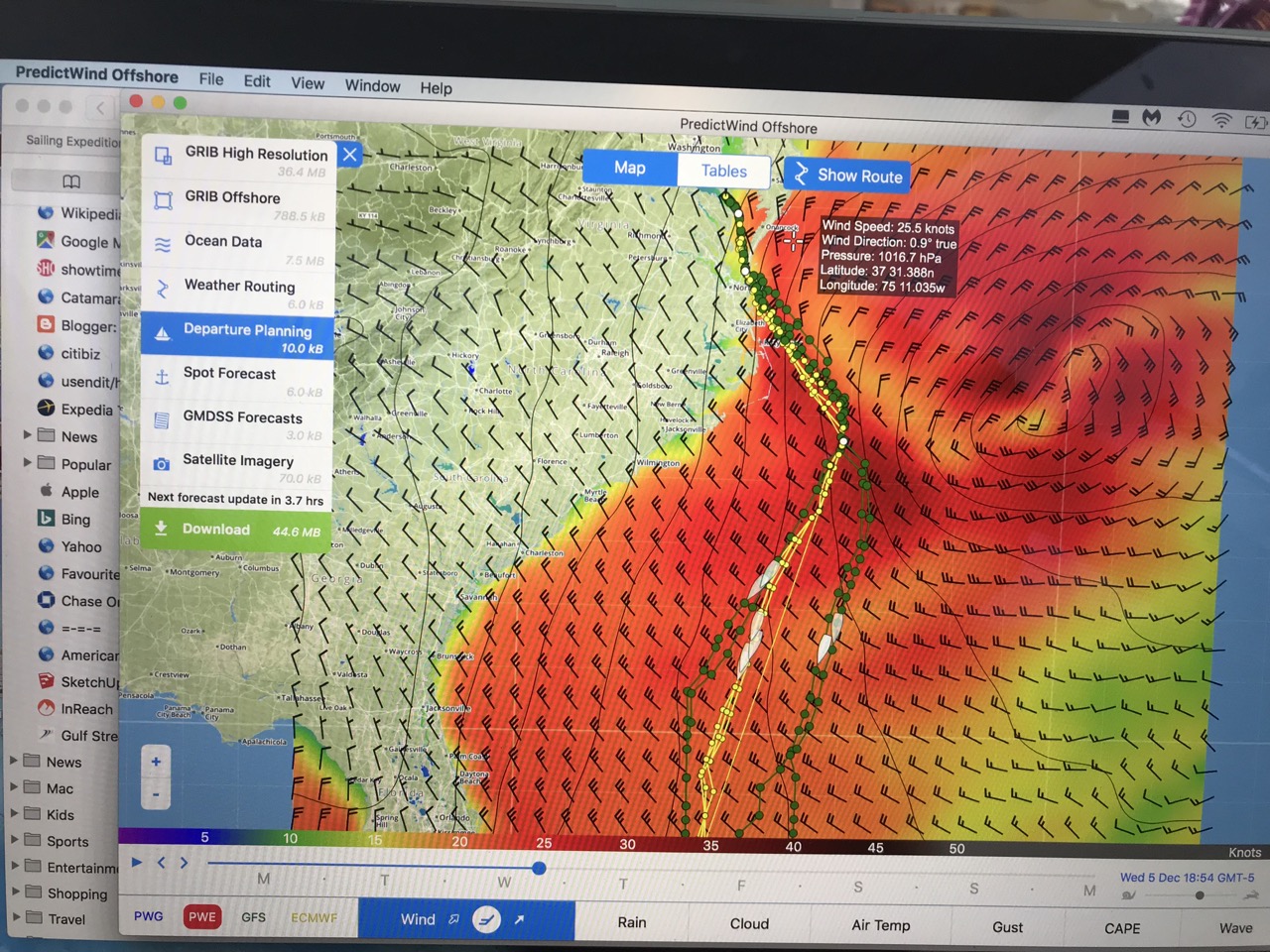Image resolution: width=1270 pixels, height=952 pixels.
Task: Switch to the GFS forecast model
Action: coord(253,917)
